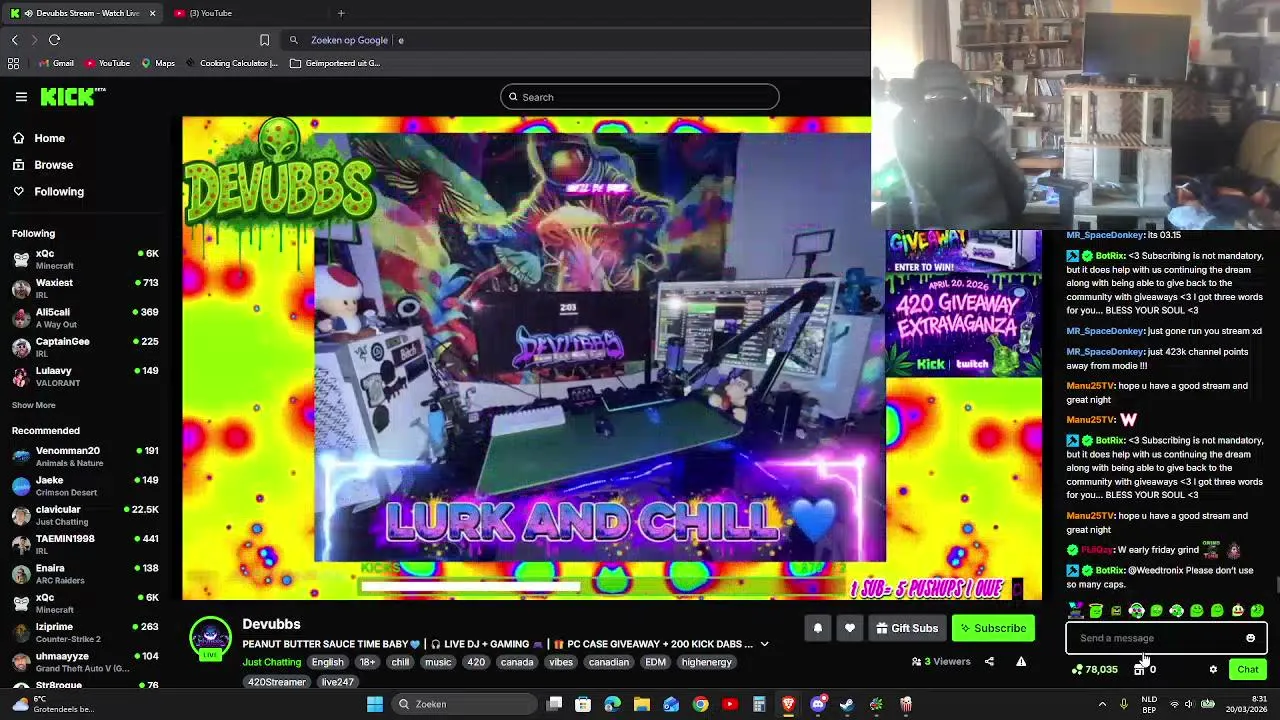
Task: Open Lulaavy VALORANT channel
Action: (x=86, y=376)
